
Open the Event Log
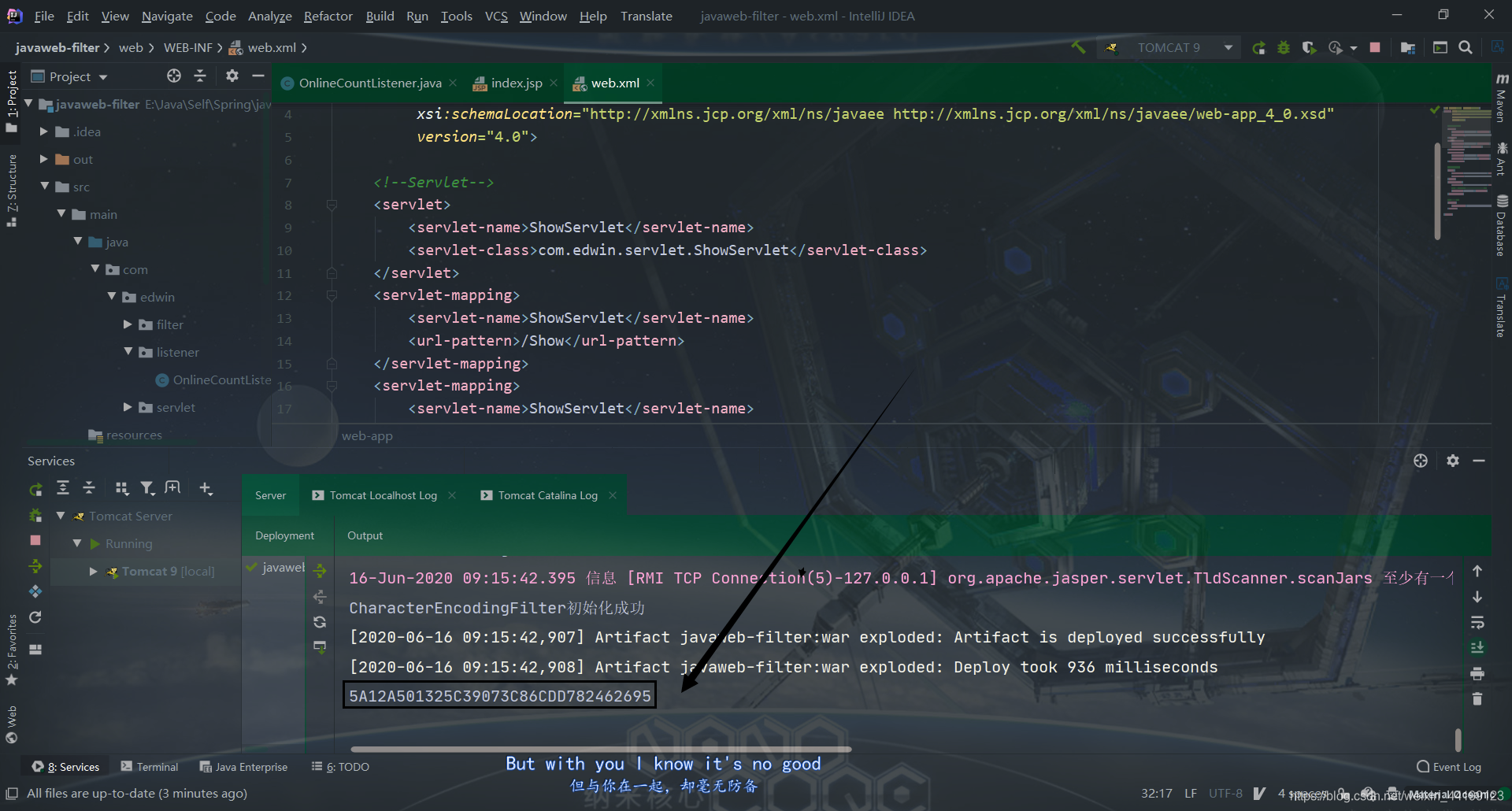click(1449, 767)
